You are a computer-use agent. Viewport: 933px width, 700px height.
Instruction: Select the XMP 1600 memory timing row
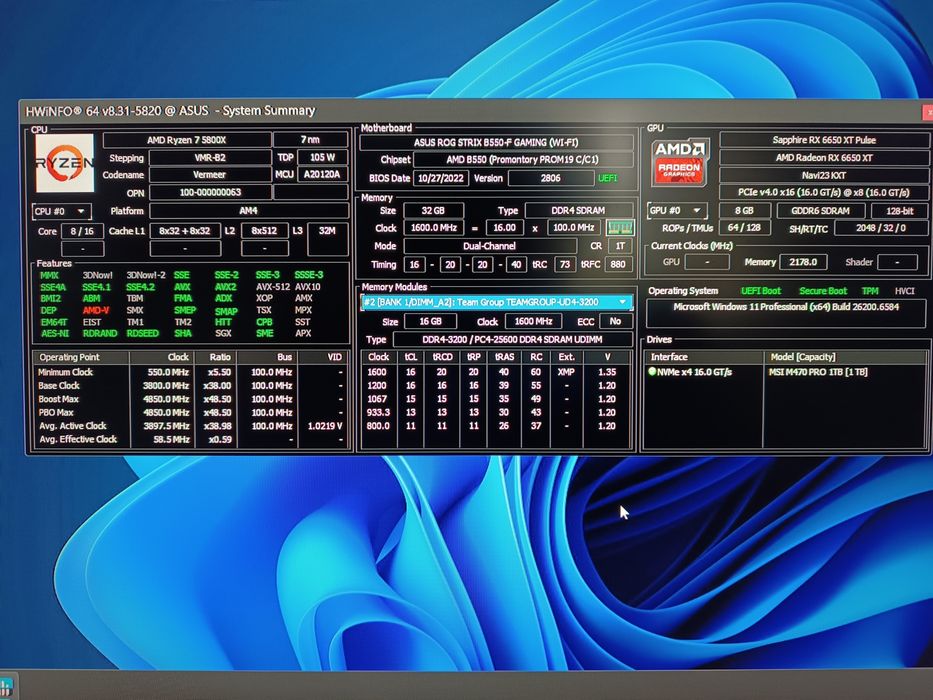pyautogui.click(x=495, y=371)
